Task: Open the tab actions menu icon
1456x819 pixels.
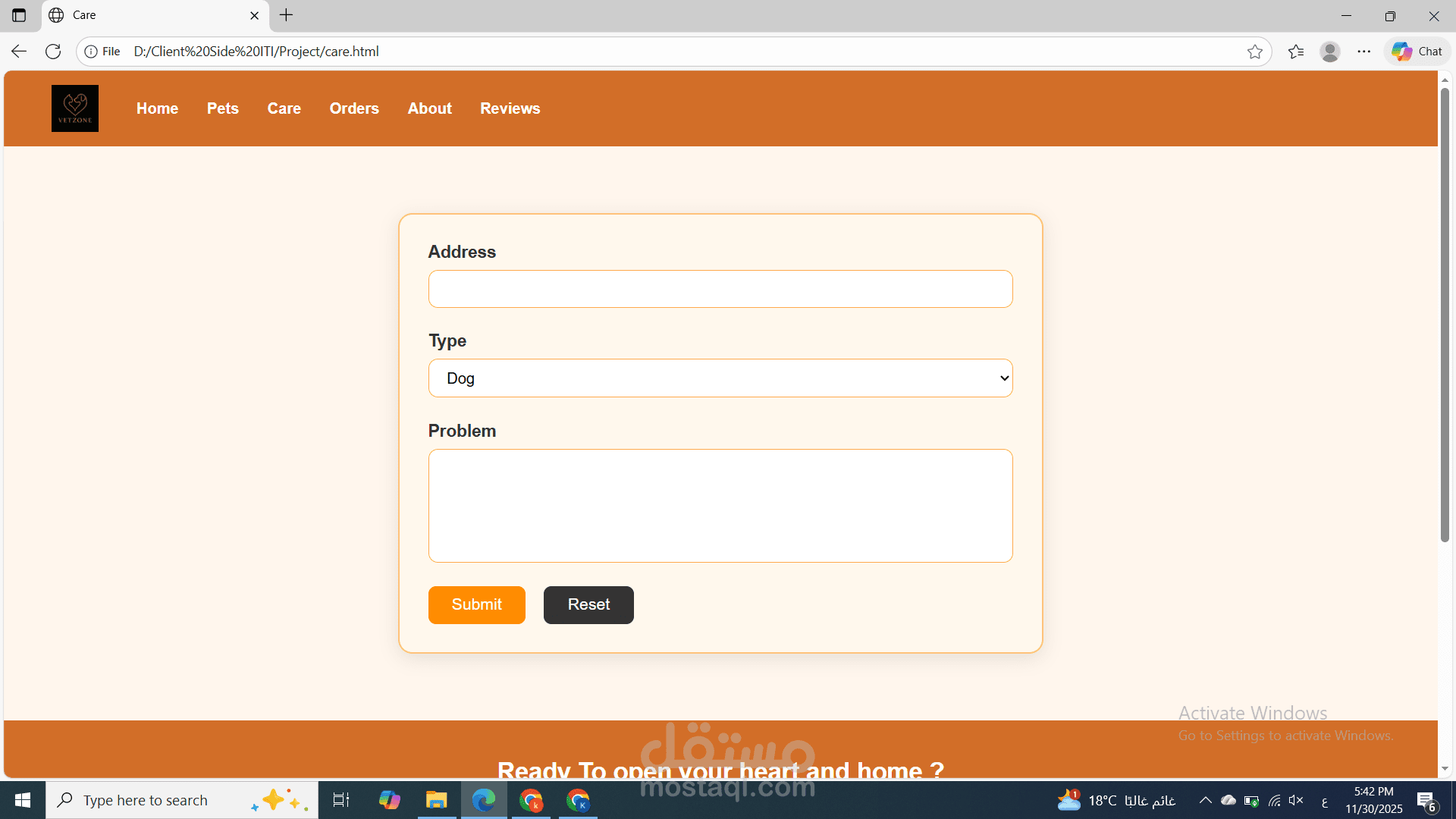Action: [x=19, y=15]
